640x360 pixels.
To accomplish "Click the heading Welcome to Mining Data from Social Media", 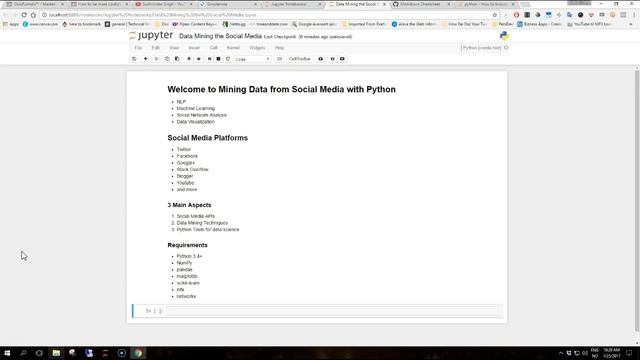I will [x=281, y=89].
